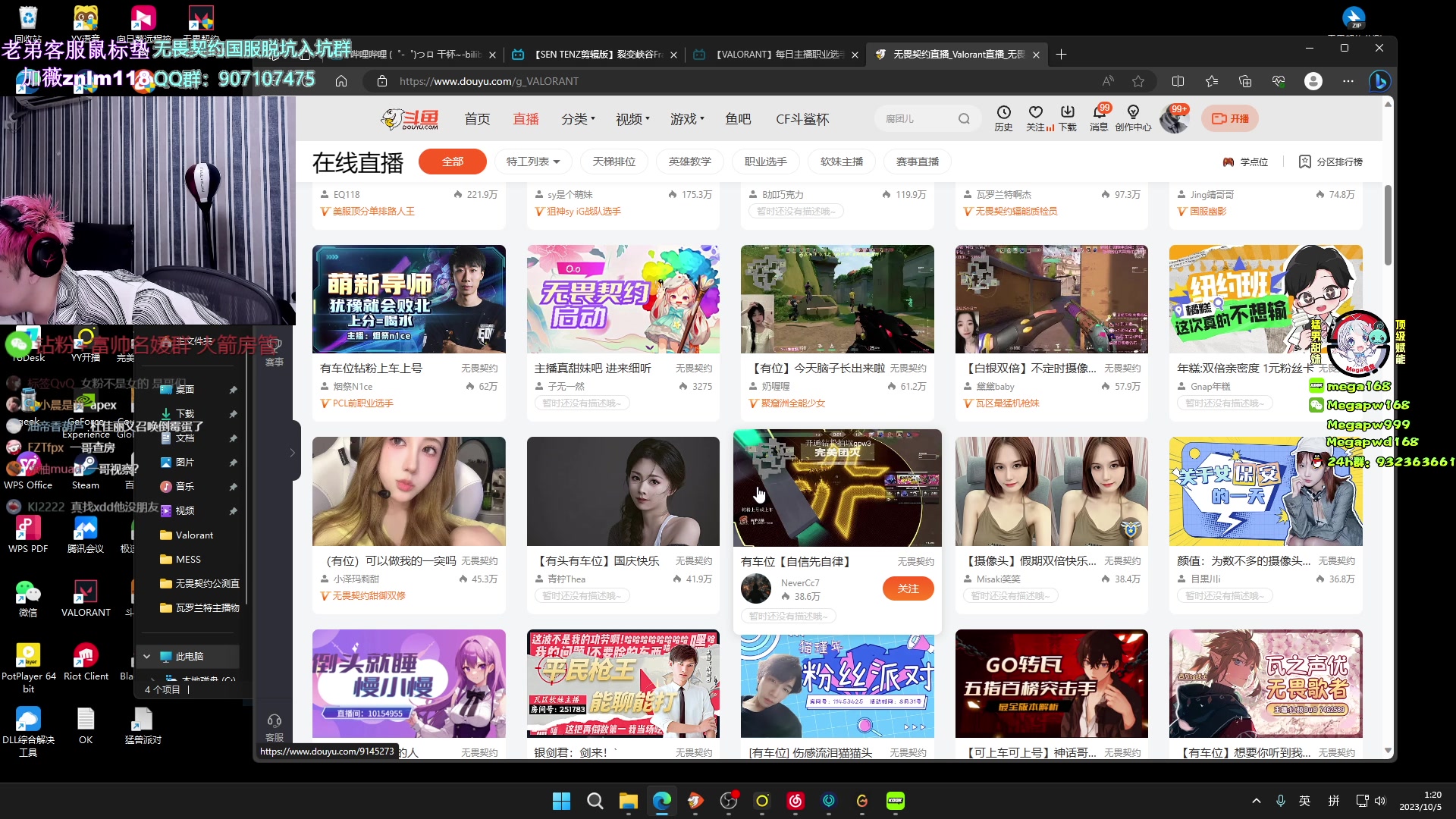1456x819 pixels.
Task: Open the VALORANT desktop shortcut
Action: pyautogui.click(x=86, y=598)
